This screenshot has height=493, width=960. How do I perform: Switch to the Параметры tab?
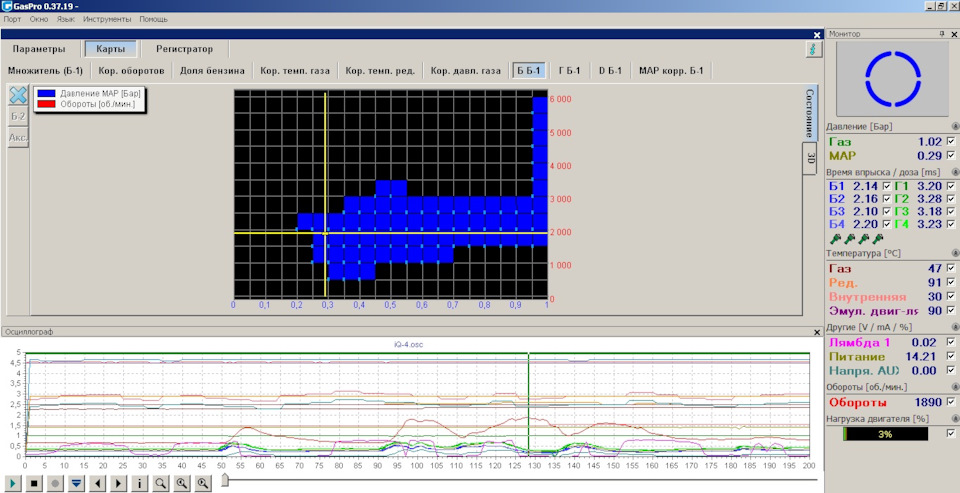(x=39, y=49)
